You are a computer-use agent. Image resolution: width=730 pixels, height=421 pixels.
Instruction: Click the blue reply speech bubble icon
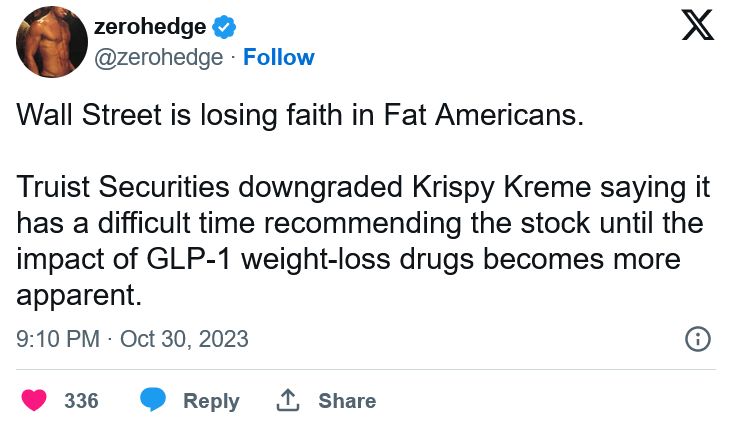153,401
